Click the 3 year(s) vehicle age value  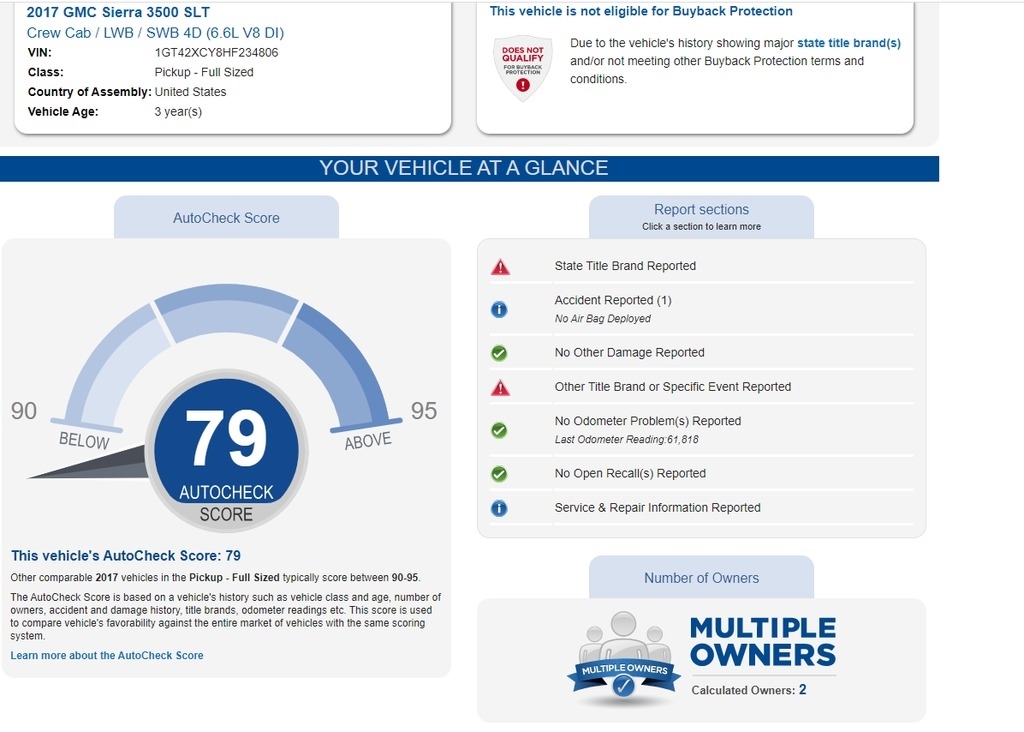[x=178, y=112]
